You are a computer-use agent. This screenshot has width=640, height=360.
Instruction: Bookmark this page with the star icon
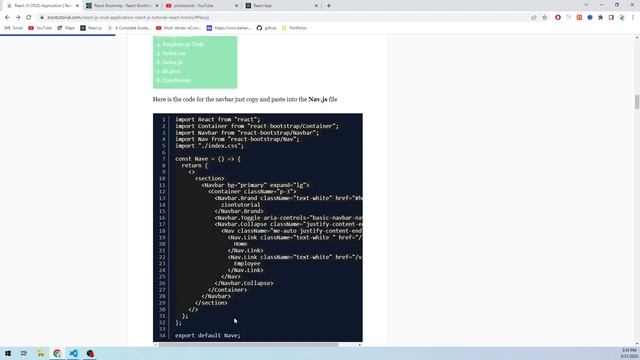[x=544, y=18]
